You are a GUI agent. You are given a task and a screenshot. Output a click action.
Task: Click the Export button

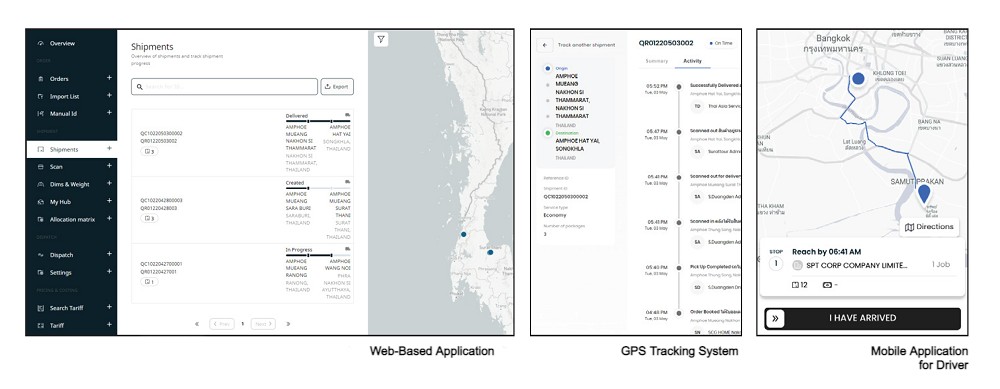pyautogui.click(x=337, y=87)
